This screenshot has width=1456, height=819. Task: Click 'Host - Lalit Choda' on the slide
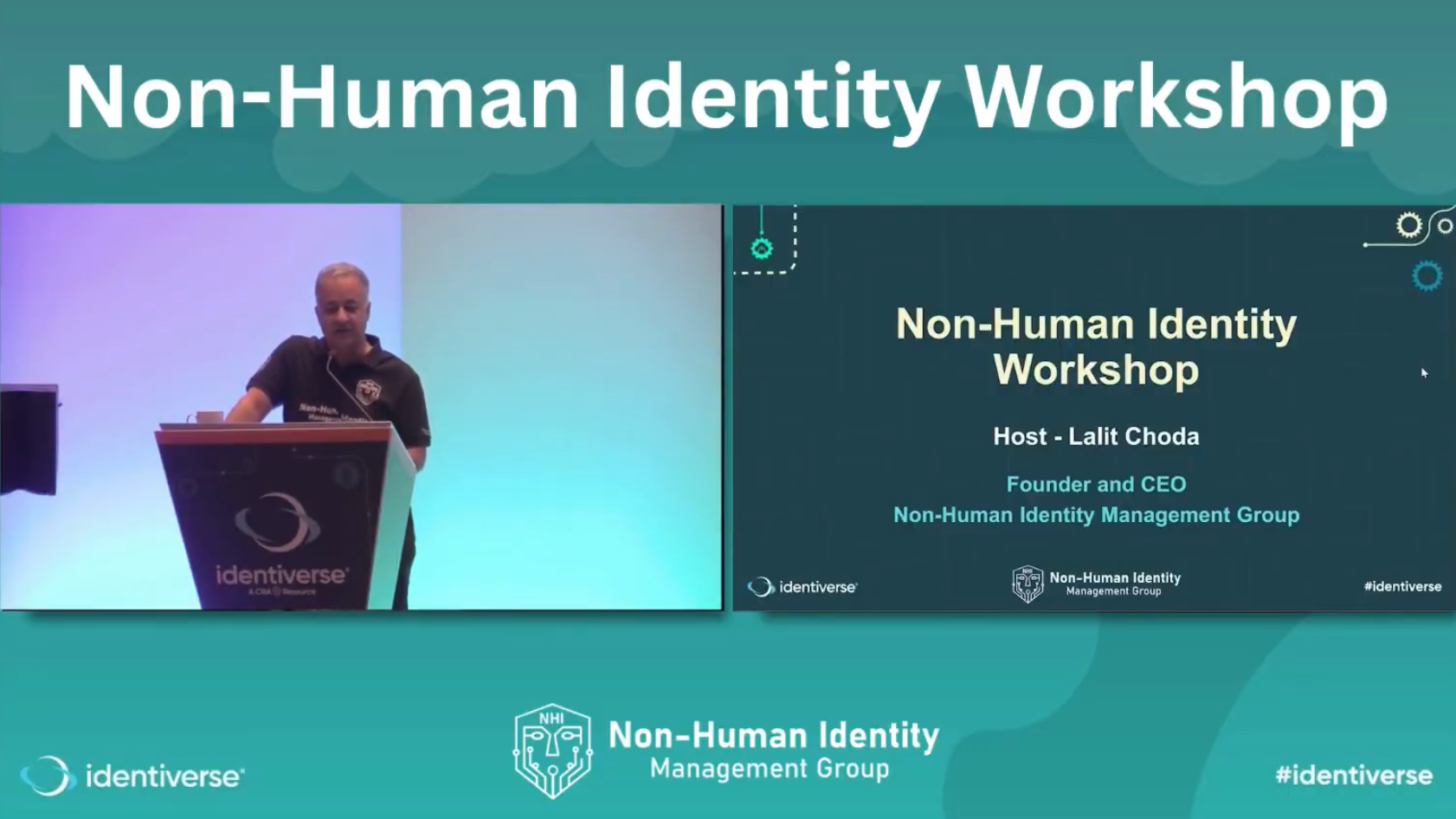click(x=1096, y=436)
